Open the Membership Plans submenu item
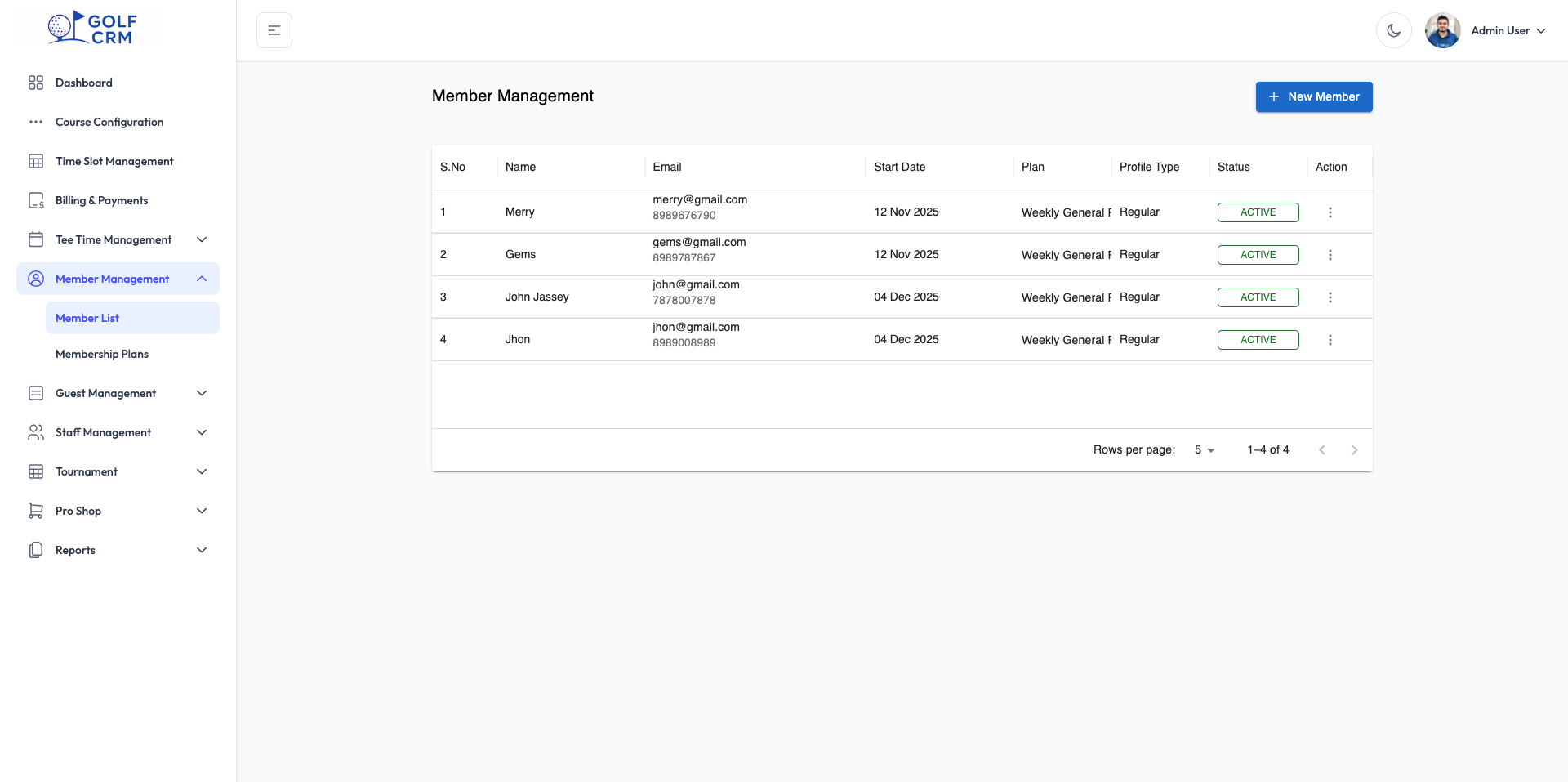The height and width of the screenshot is (782, 1568). click(132, 354)
